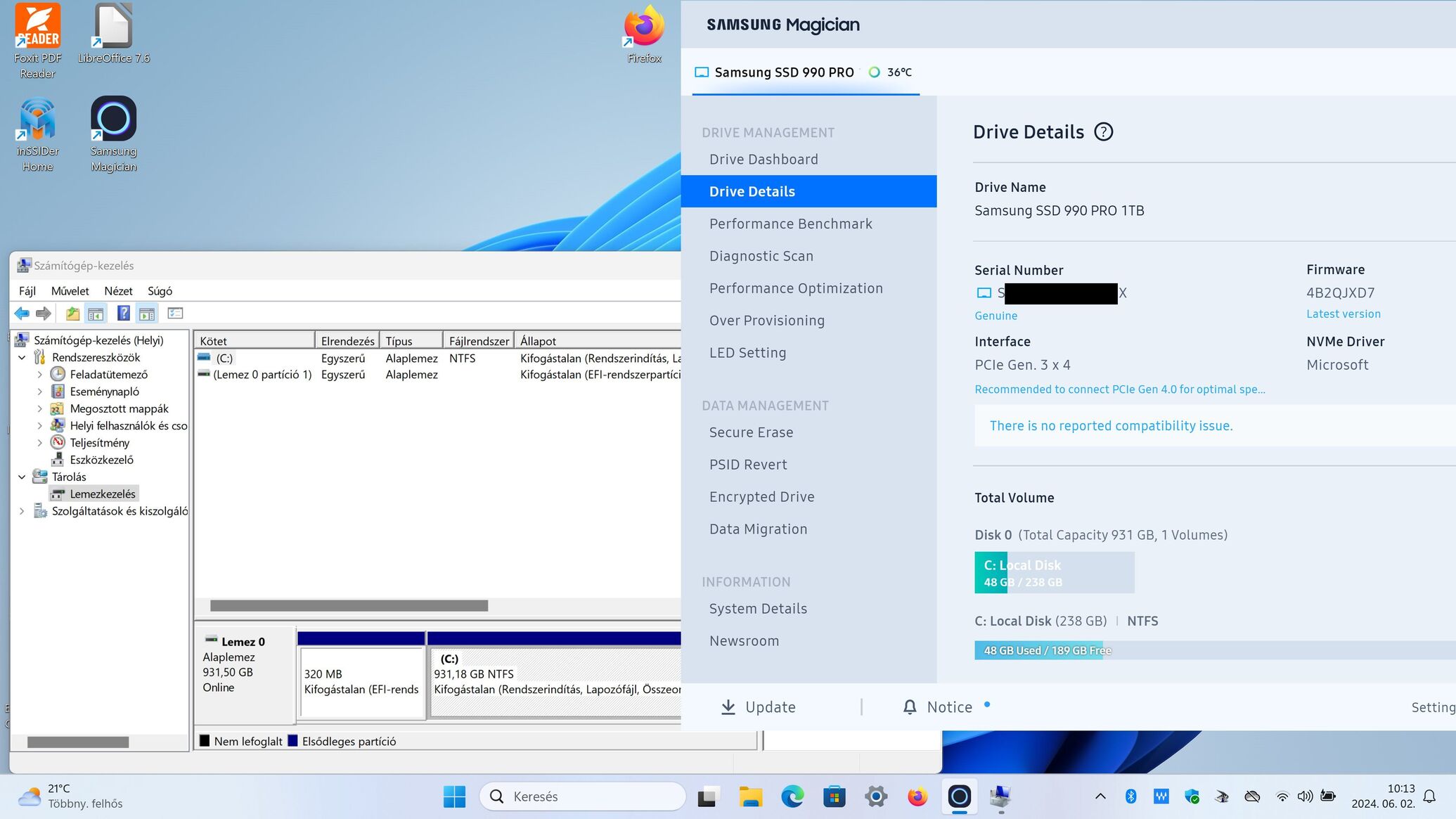This screenshot has height=819, width=1456.
Task: Click the PCIe Gen 4.0 recommendation link
Action: (x=1119, y=389)
